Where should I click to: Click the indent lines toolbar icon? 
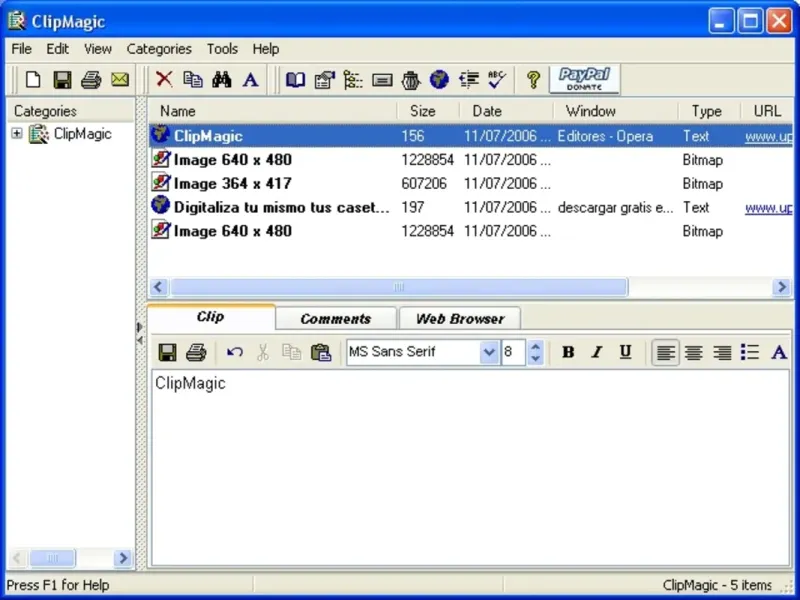pos(468,80)
